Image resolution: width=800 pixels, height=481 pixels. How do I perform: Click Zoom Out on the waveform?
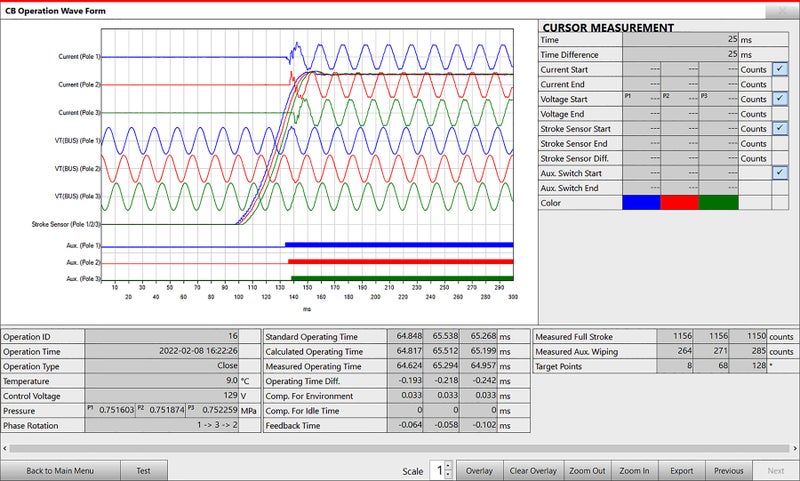coord(587,471)
